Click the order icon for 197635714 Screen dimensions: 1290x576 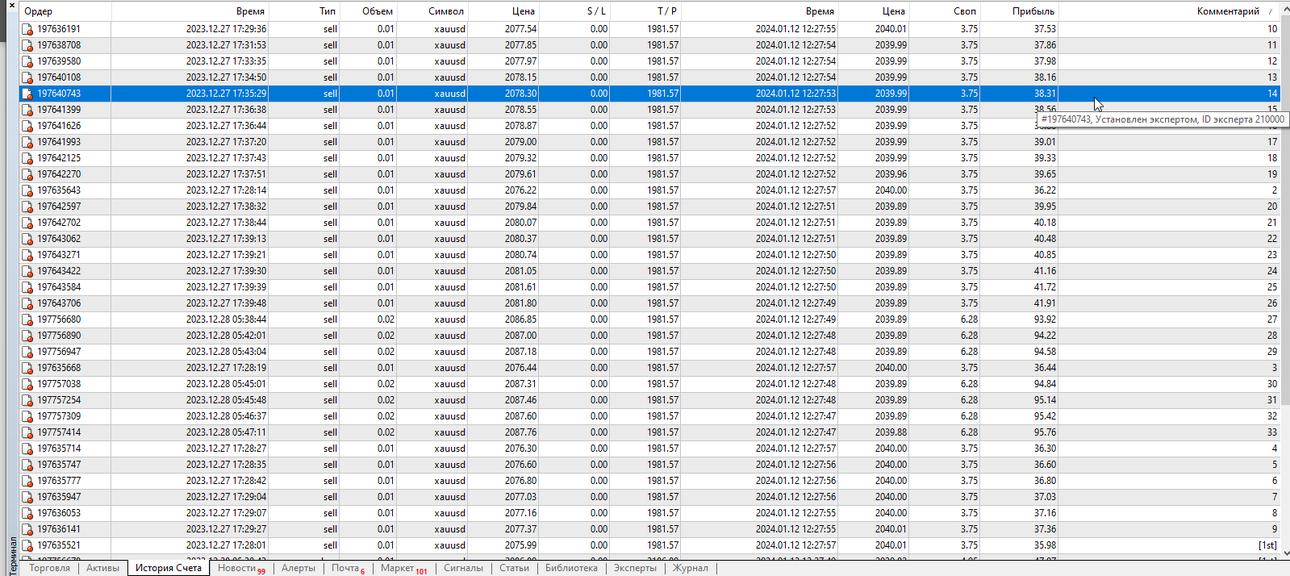[x=28, y=448]
